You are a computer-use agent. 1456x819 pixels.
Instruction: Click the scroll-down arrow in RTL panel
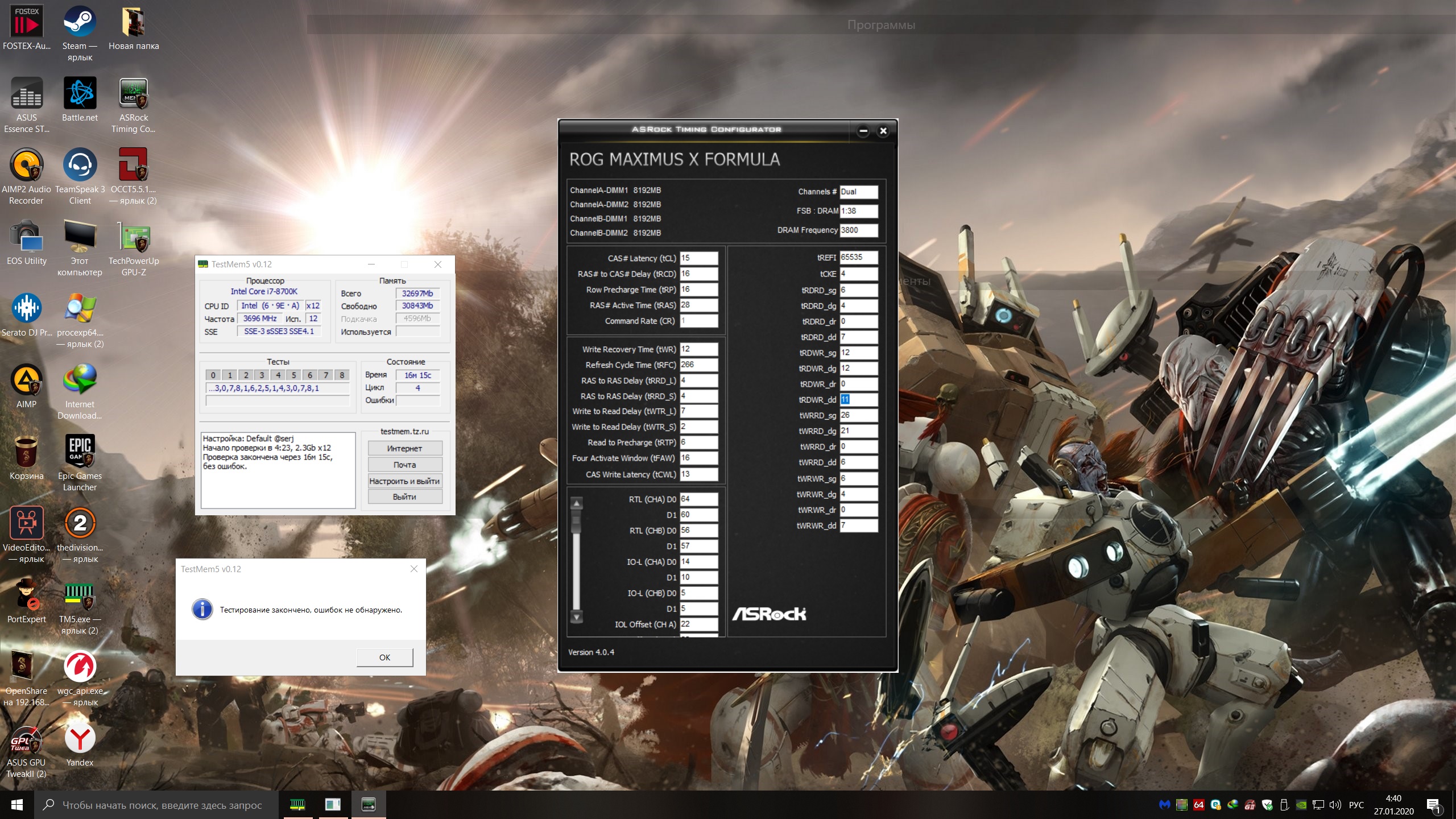(577, 617)
